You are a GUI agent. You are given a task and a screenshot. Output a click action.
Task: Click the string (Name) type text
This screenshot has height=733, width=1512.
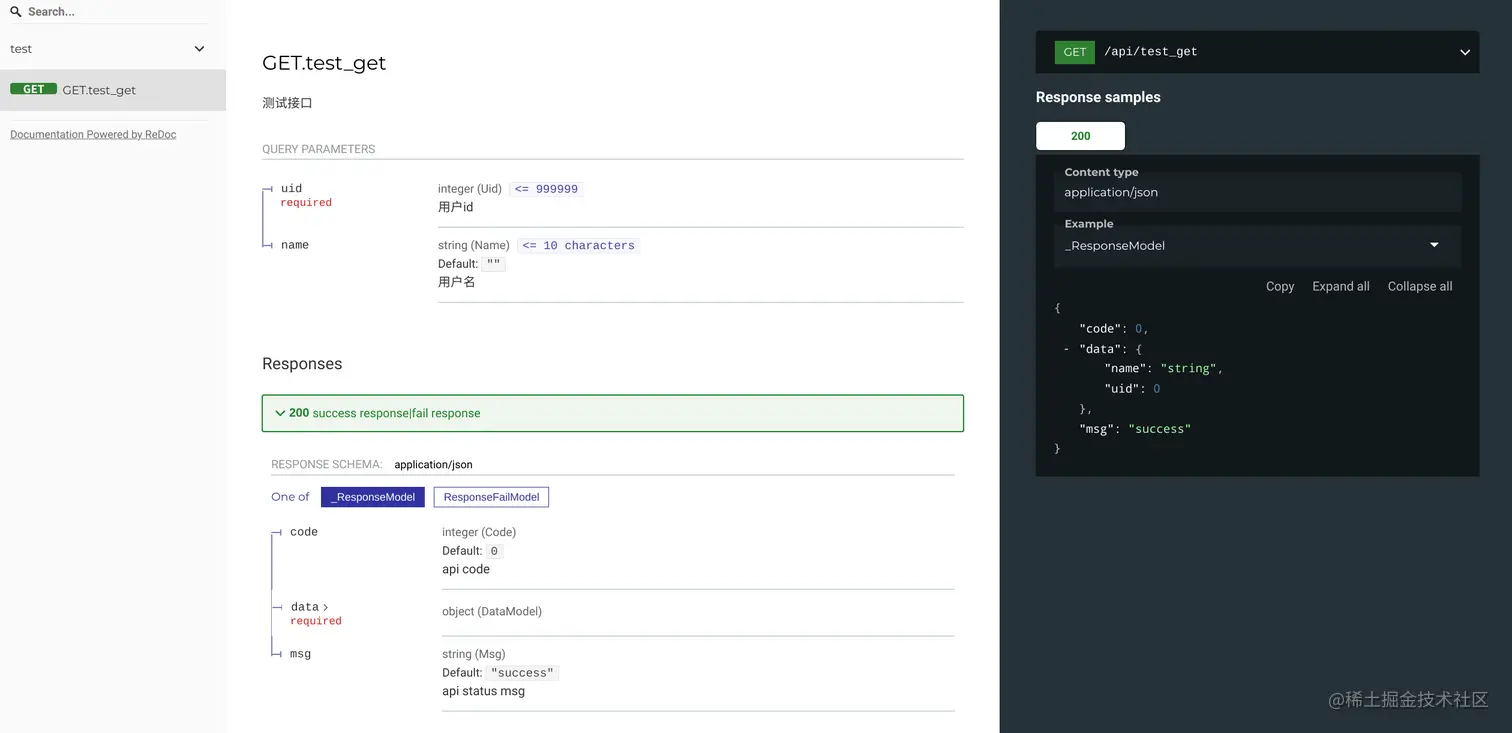click(474, 245)
